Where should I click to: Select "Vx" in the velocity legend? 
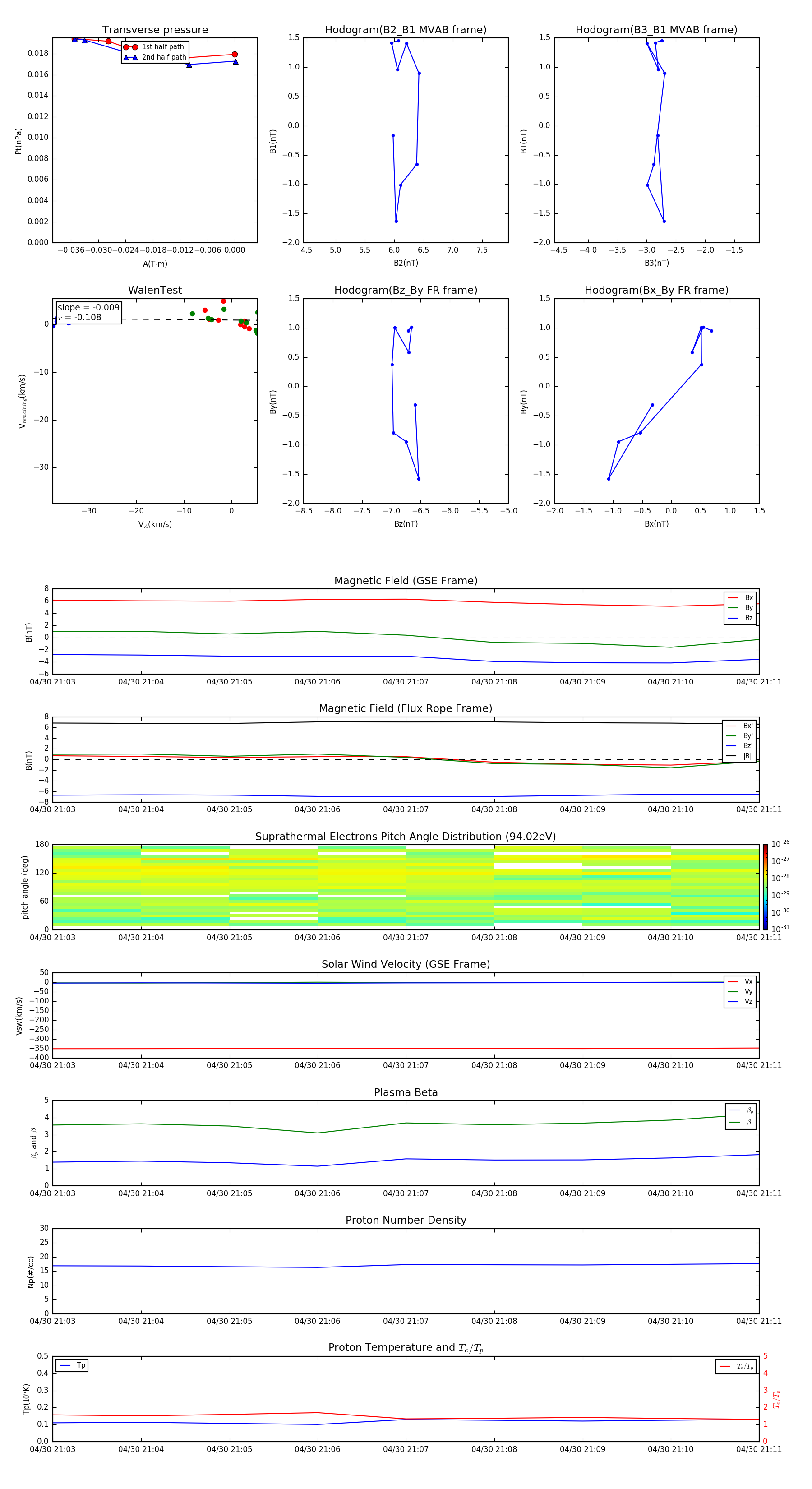pos(741,981)
